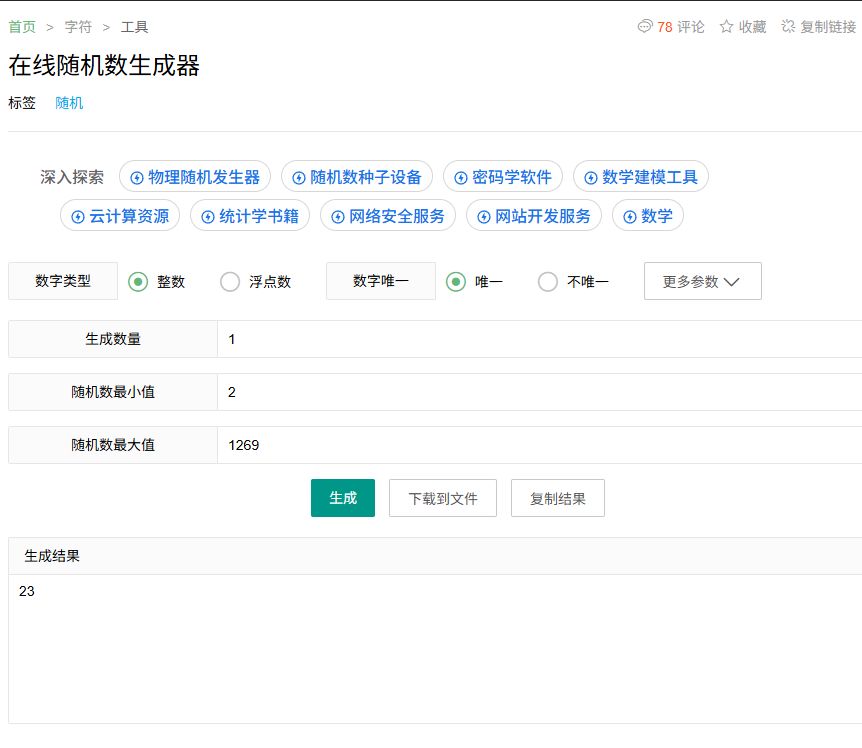Click the lightning icon beside 物理随机发生器
The width and height of the screenshot is (862, 748).
(x=137, y=178)
